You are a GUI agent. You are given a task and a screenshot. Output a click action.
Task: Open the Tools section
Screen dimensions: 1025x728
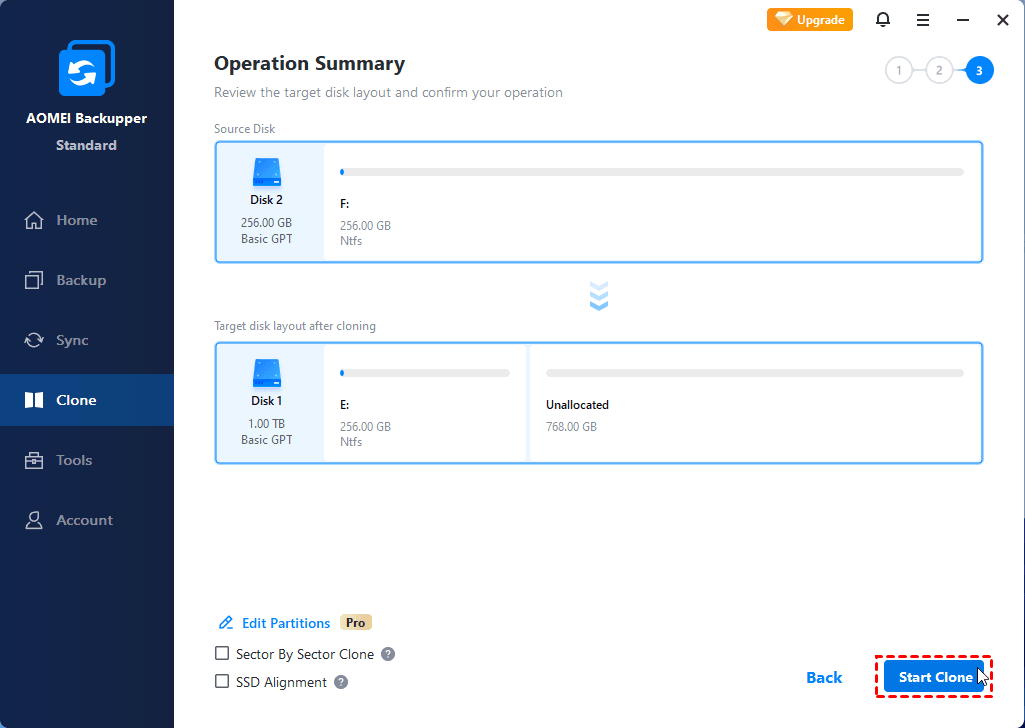74,460
